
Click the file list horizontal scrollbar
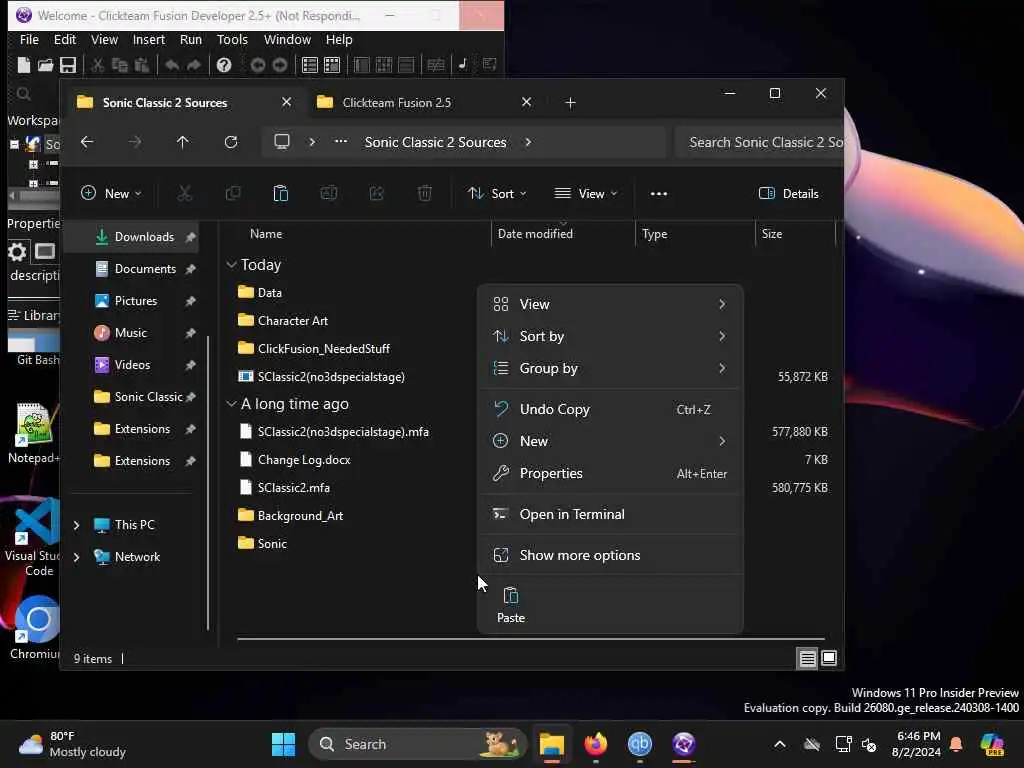point(530,639)
